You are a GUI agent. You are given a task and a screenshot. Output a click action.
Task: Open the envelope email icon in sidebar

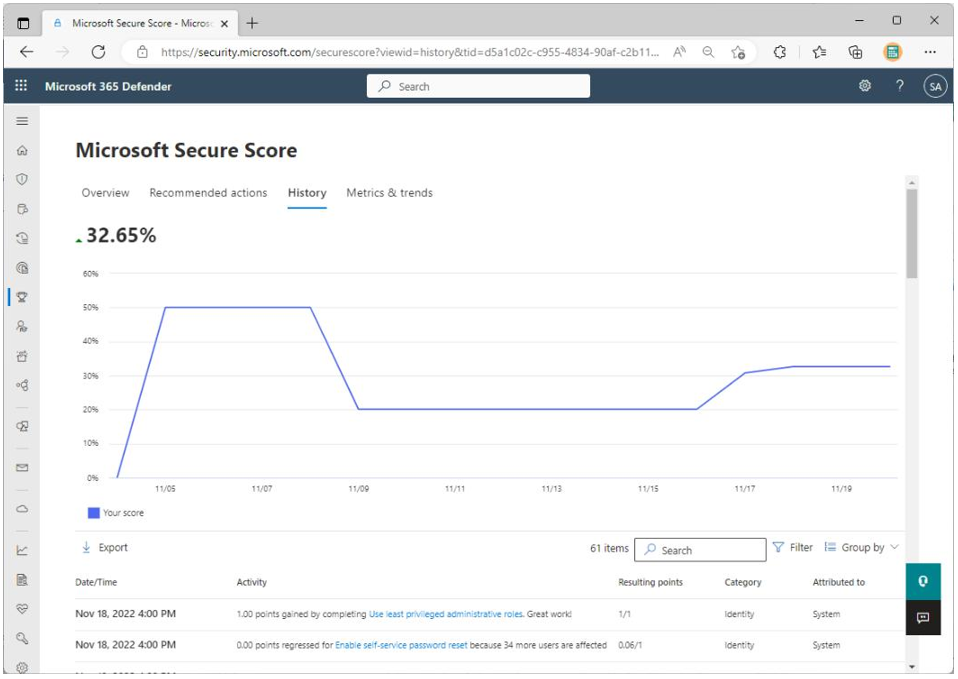[22, 468]
